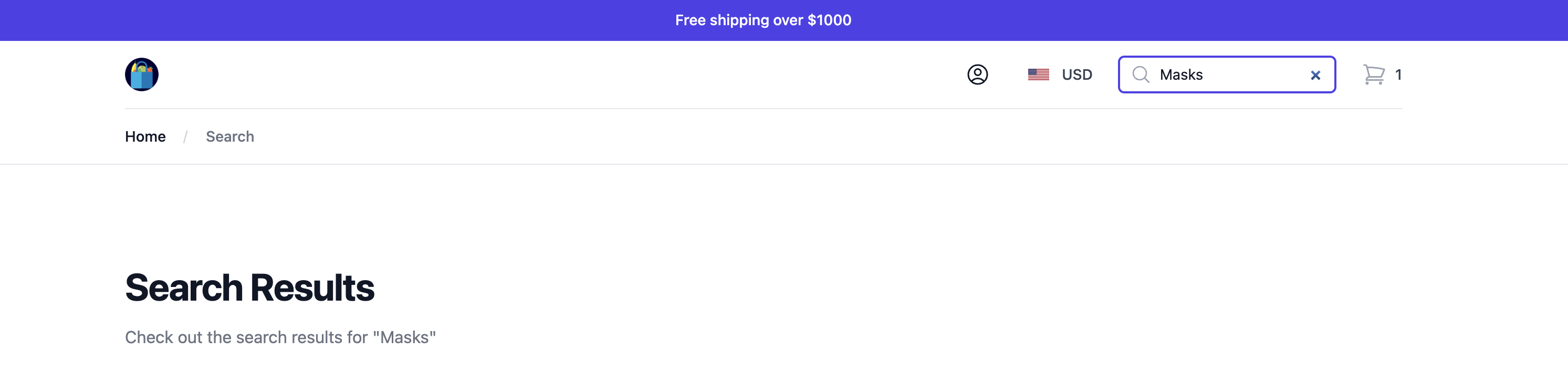
Task: Click the US flag icon
Action: (x=1038, y=75)
